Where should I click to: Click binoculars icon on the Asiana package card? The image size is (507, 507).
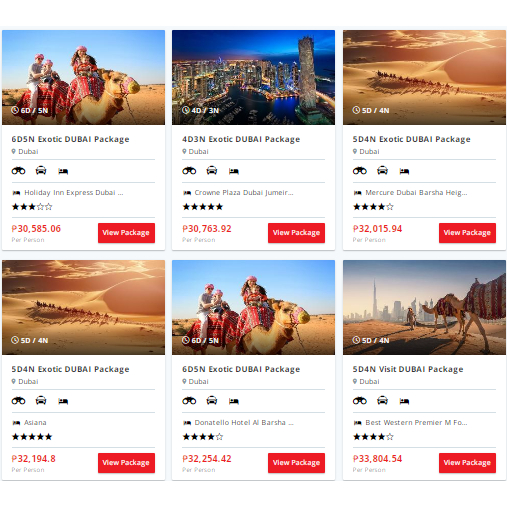pyautogui.click(x=18, y=401)
